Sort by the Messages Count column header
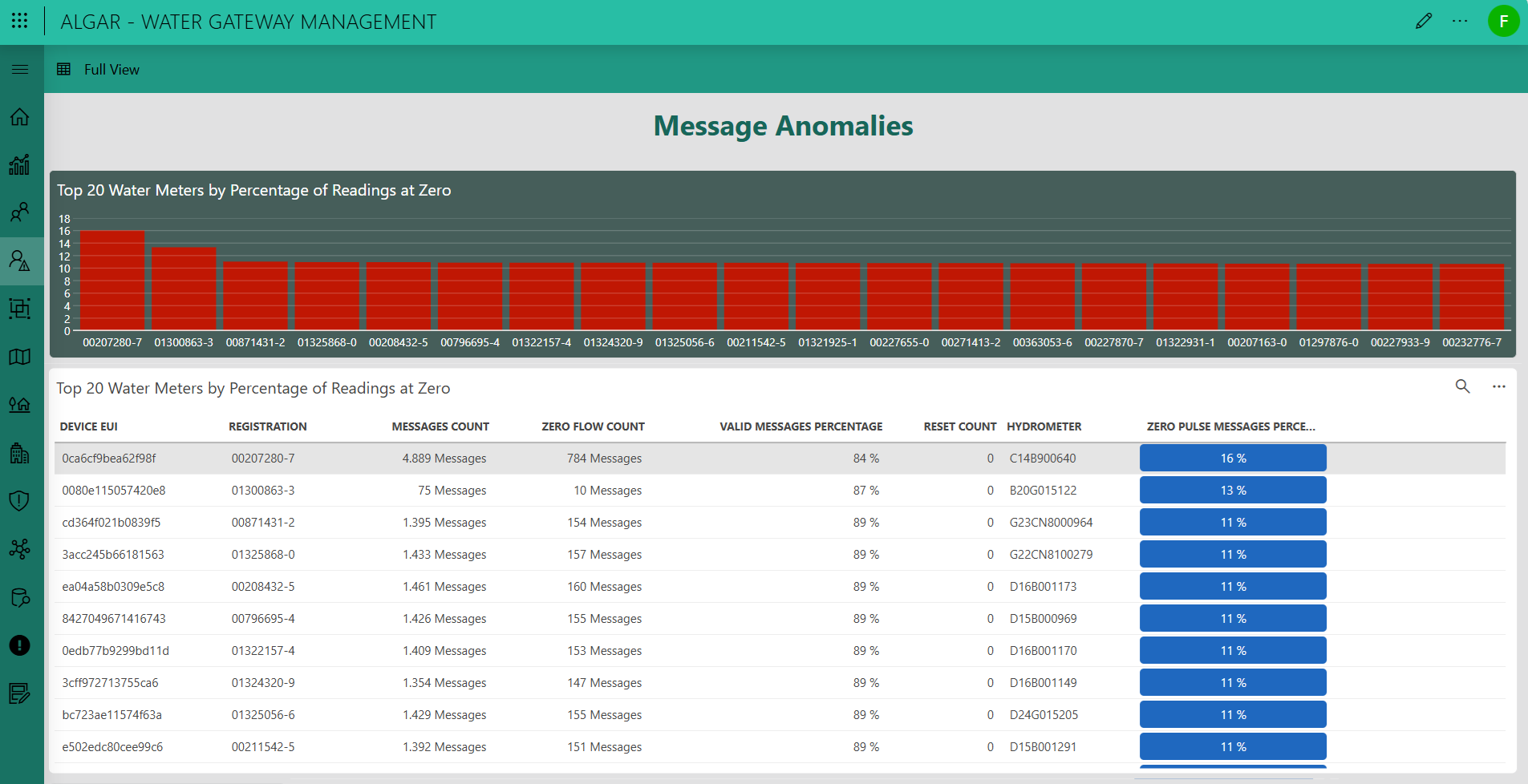1528x784 pixels. (x=440, y=426)
